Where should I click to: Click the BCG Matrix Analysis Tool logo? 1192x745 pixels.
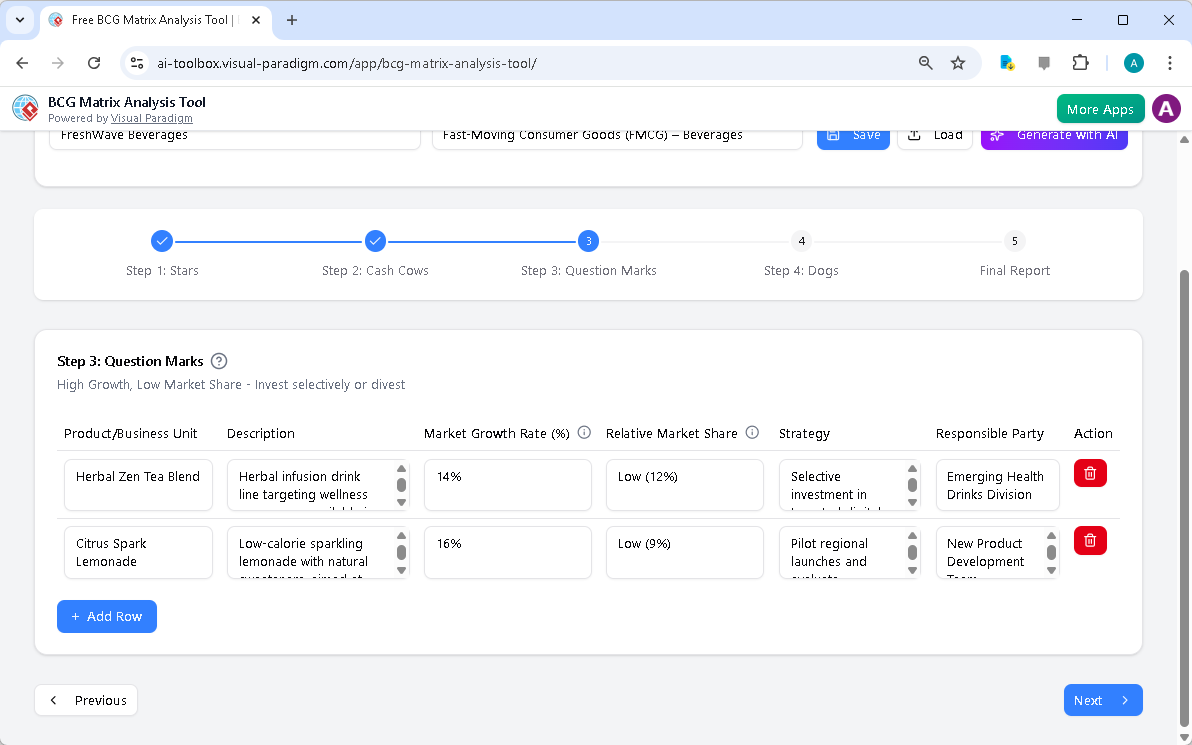click(x=24, y=108)
